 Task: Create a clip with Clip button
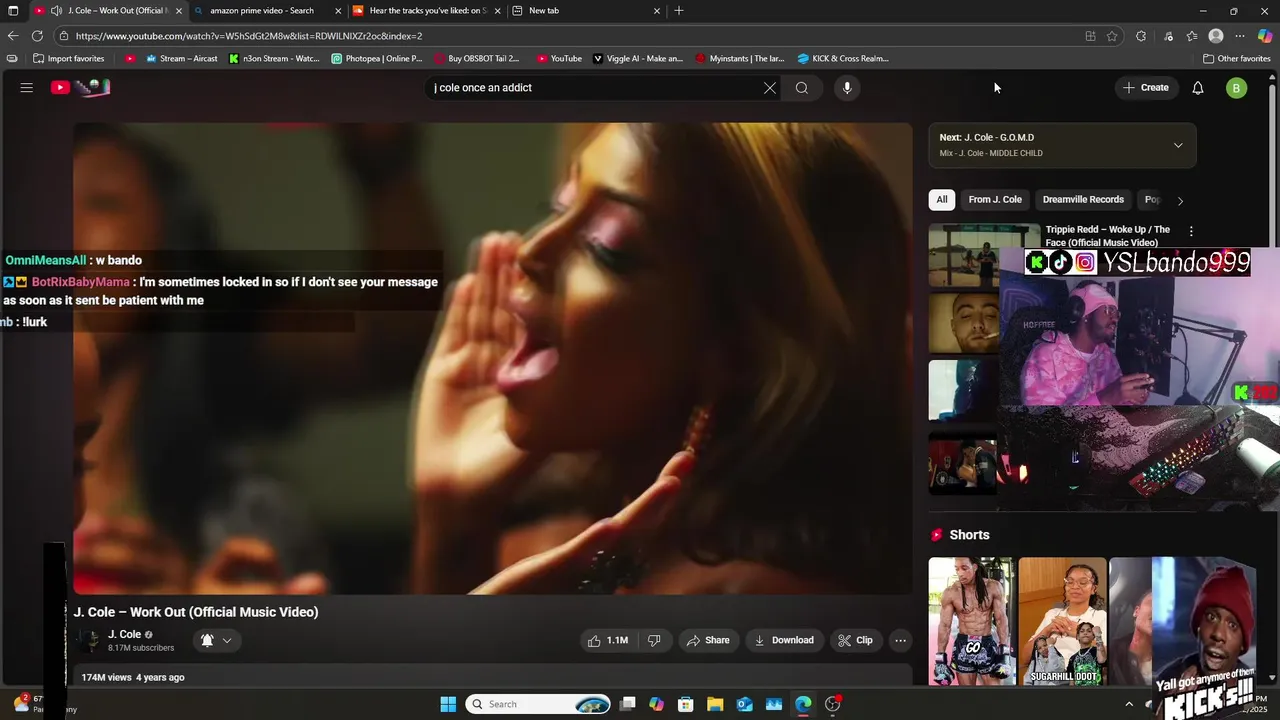(855, 640)
